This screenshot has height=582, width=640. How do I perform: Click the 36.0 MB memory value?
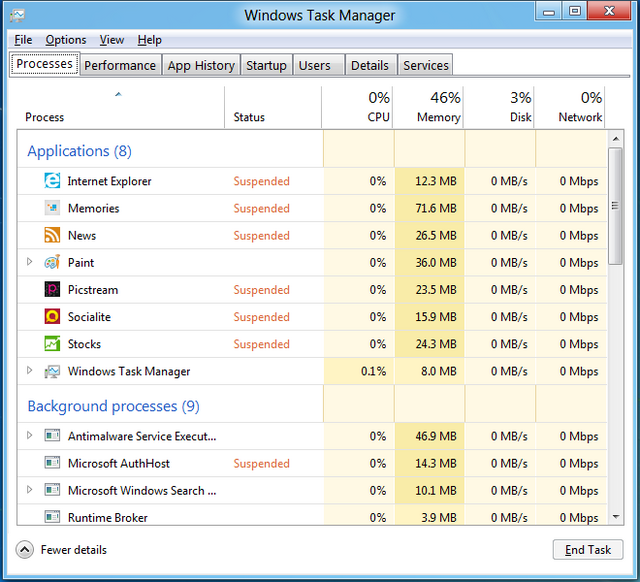click(x=436, y=262)
